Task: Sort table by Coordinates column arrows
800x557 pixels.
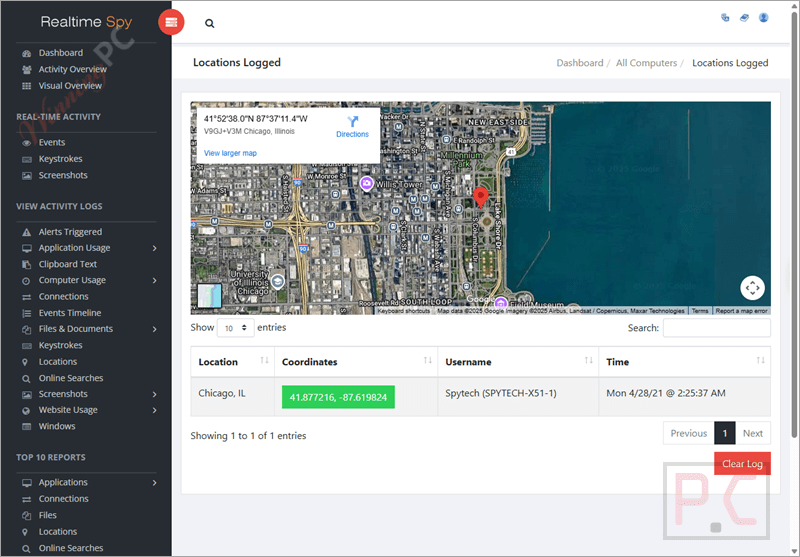Action: pos(428,361)
